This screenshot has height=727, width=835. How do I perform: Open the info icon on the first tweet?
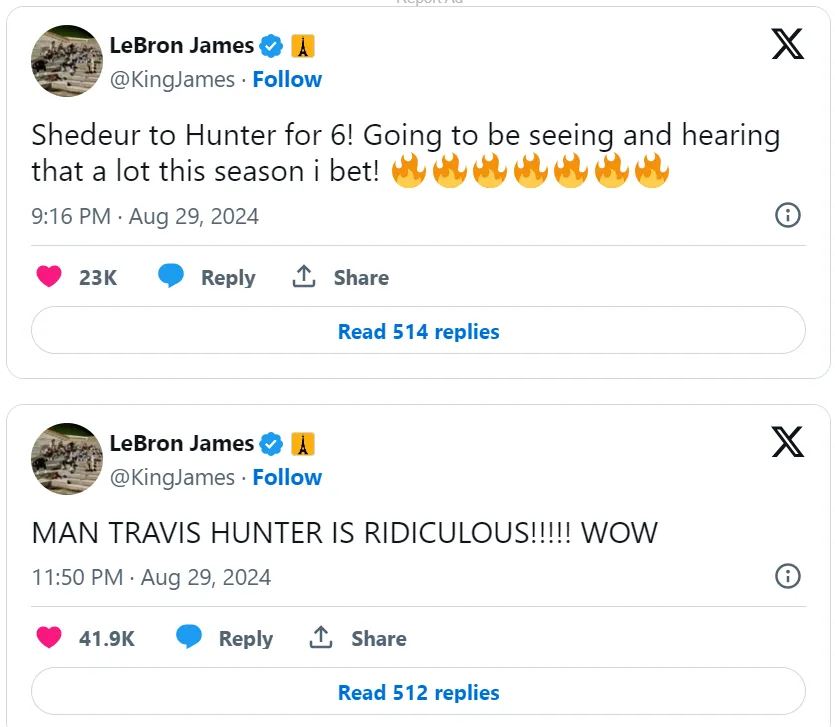pos(788,215)
